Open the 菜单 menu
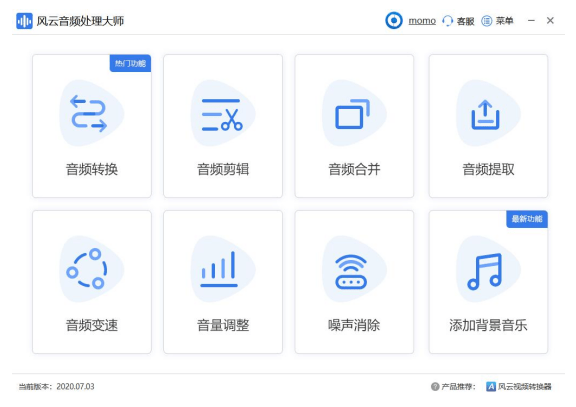Viewport: 576px width, 407px height. [x=497, y=21]
